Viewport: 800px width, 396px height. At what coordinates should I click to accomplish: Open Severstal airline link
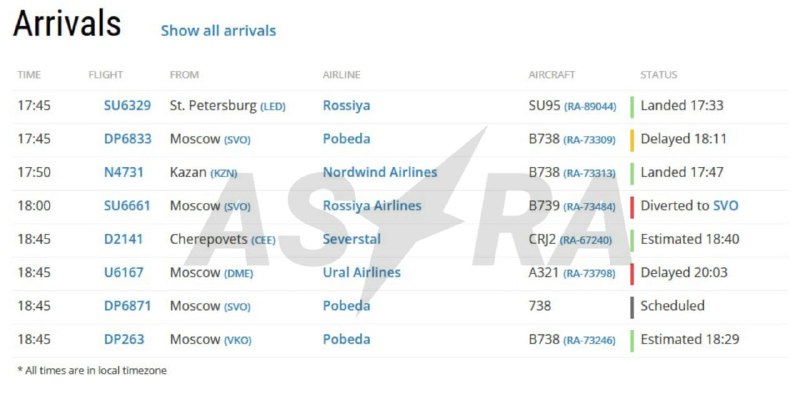coord(352,239)
